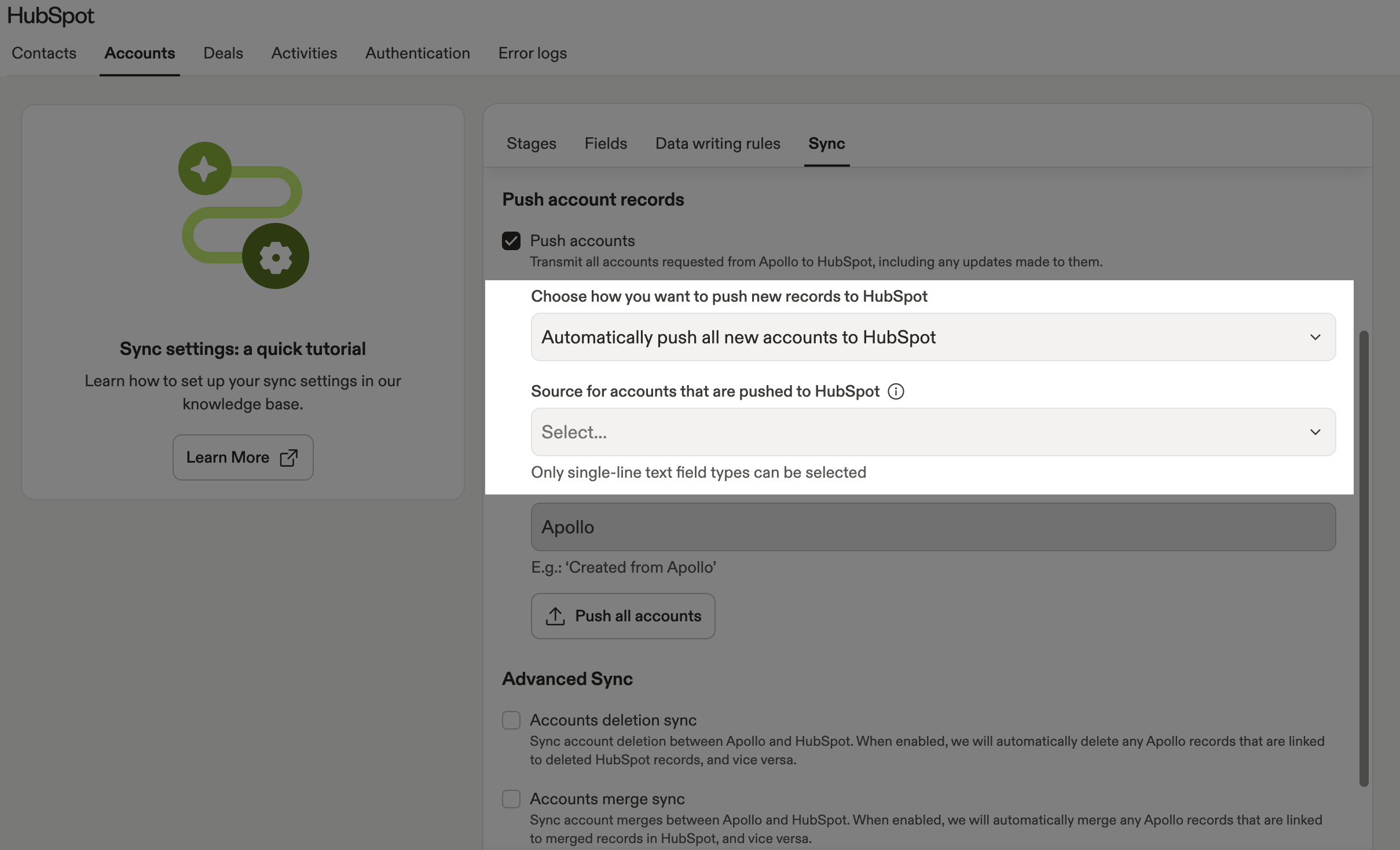
Task: Click the Push all accounts button
Action: tap(623, 616)
